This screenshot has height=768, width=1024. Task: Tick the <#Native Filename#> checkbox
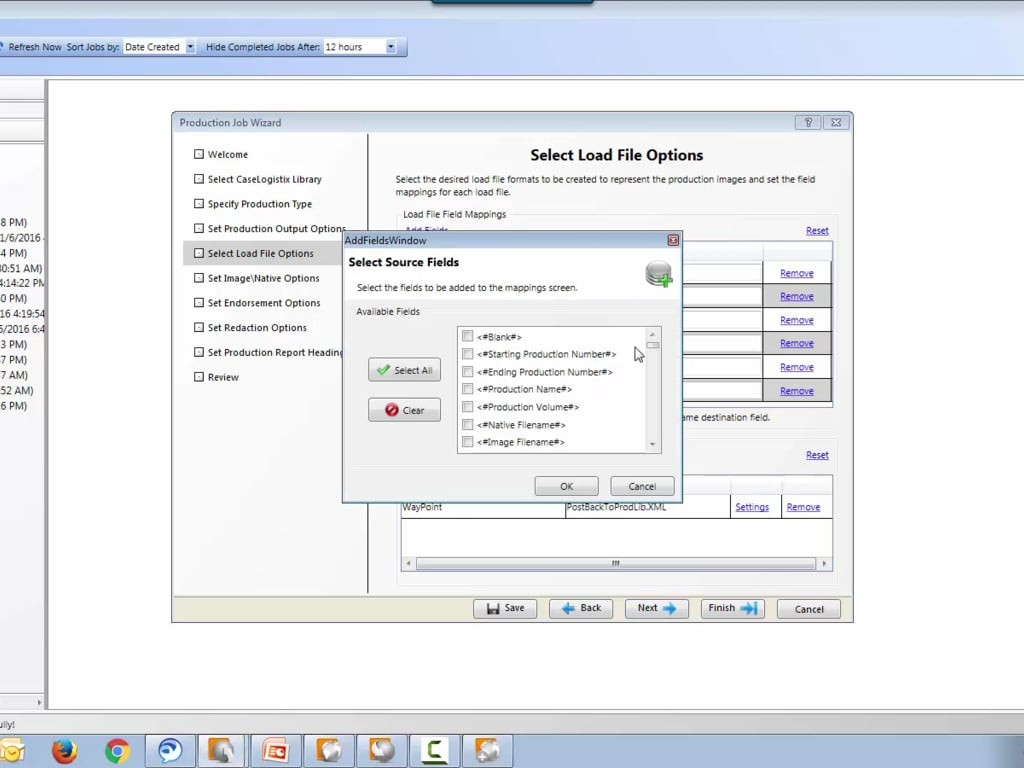click(467, 425)
